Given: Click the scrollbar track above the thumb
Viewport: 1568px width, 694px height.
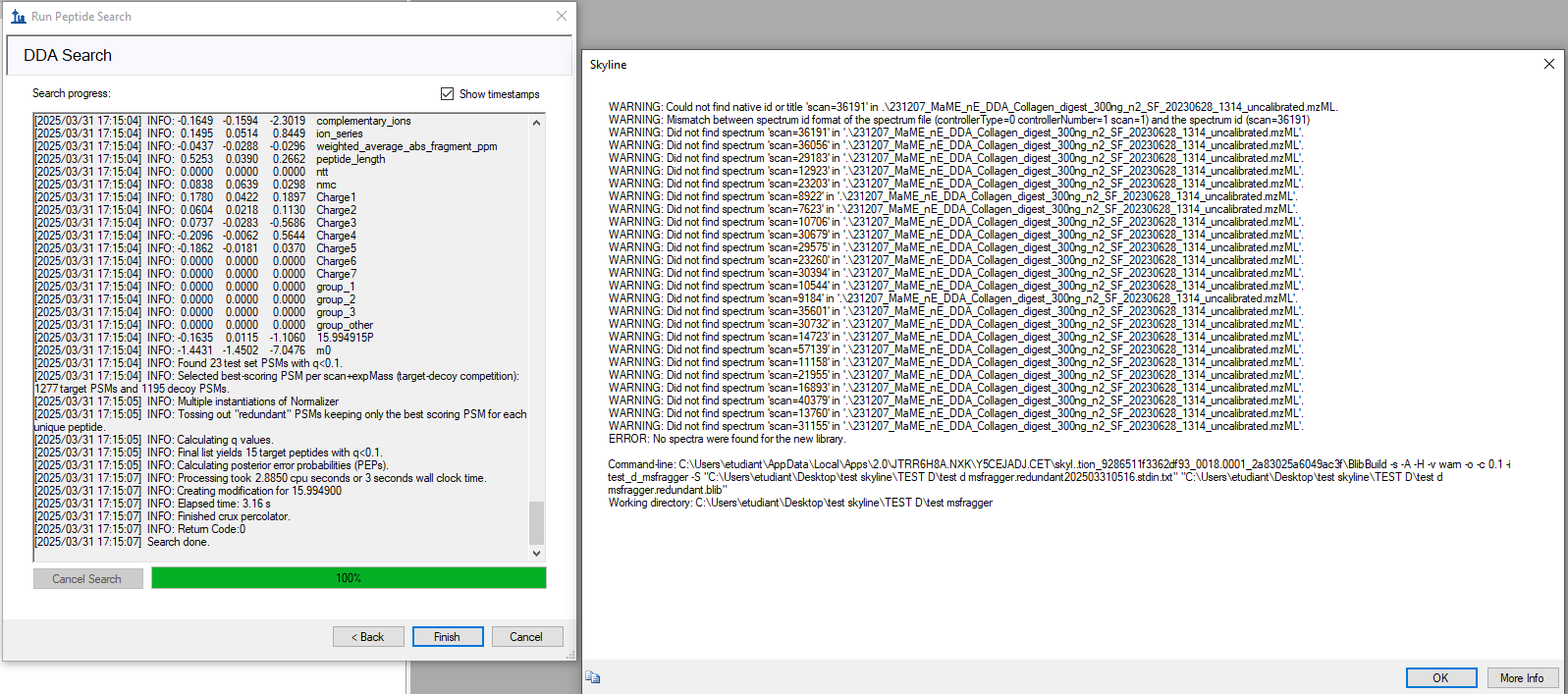Looking at the screenshot, I should [x=536, y=314].
